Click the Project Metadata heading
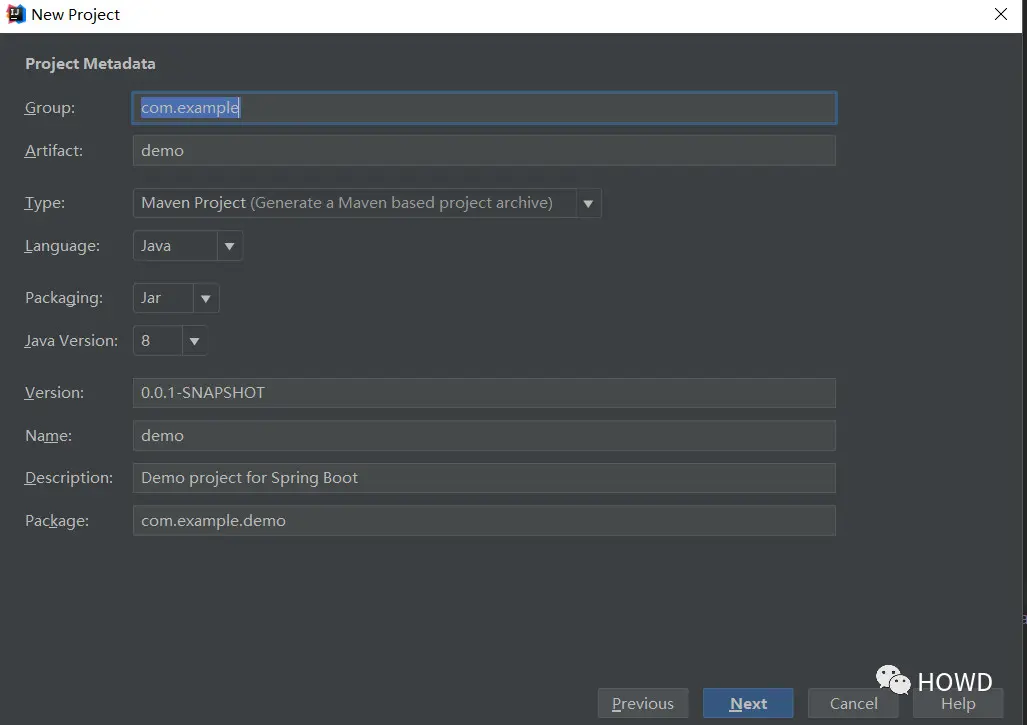The width and height of the screenshot is (1027, 725). point(90,64)
